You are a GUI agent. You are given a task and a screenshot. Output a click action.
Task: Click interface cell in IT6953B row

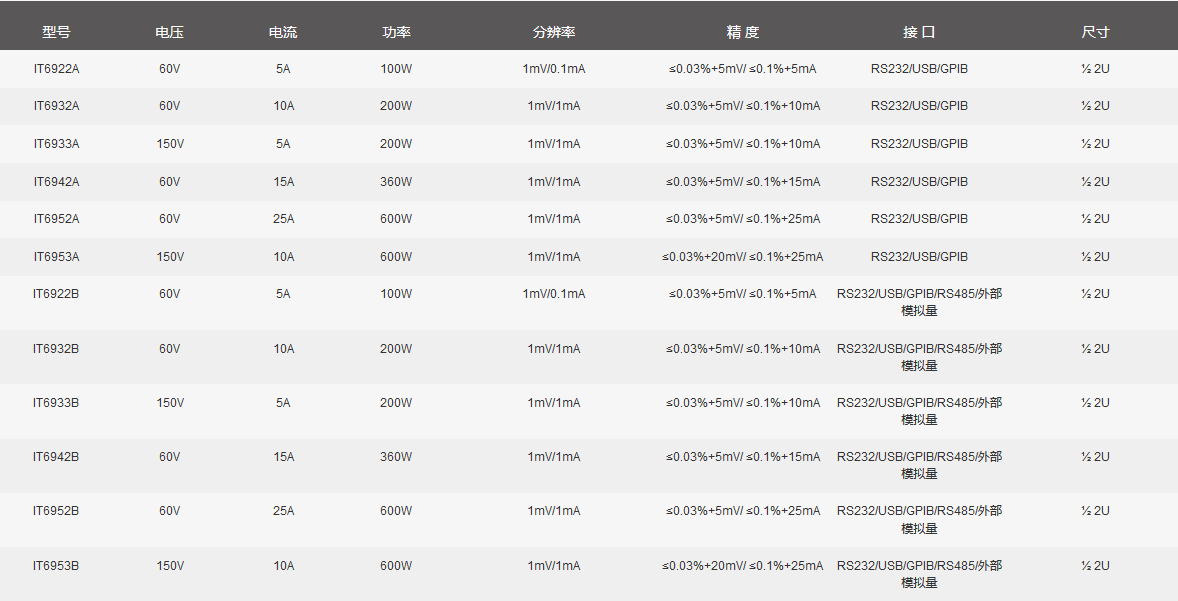click(x=919, y=574)
